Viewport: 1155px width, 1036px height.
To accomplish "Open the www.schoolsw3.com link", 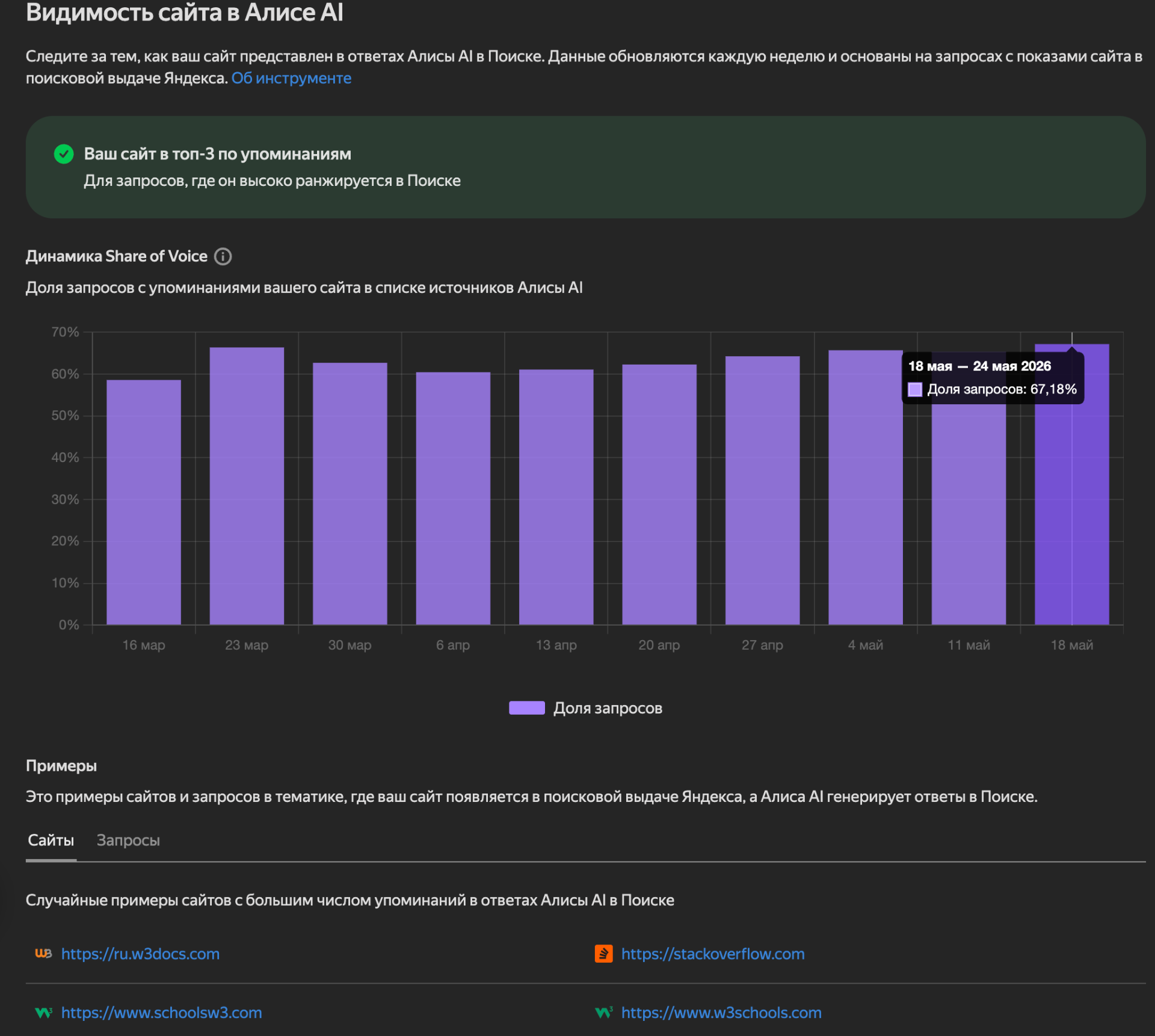I will pos(161,1013).
